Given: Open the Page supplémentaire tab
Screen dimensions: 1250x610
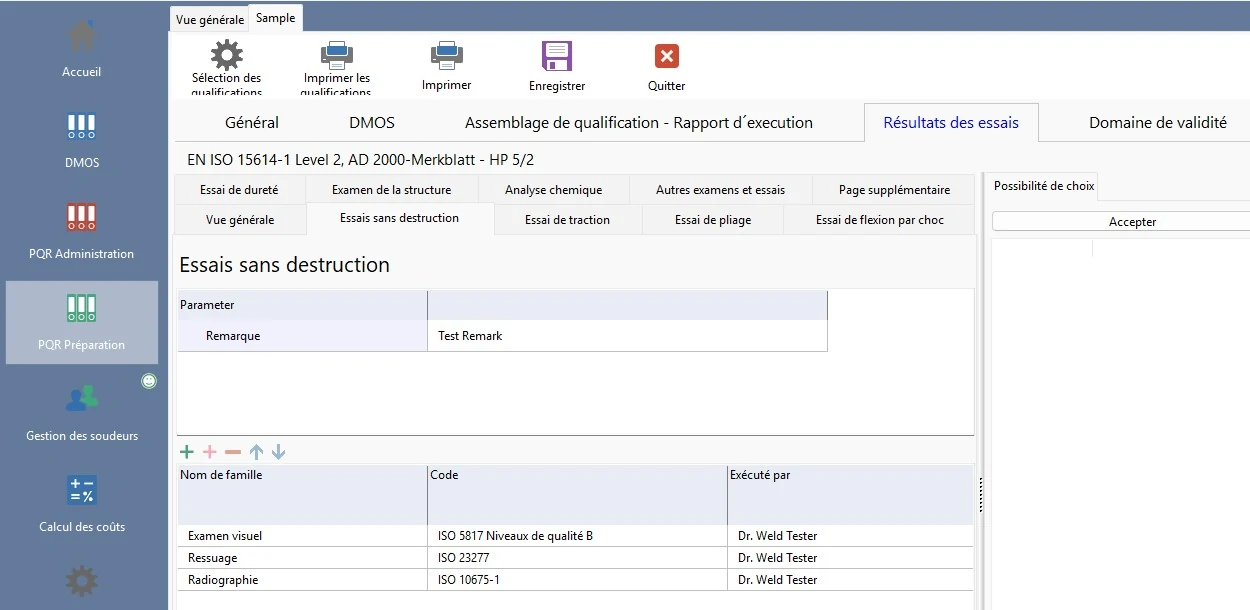Looking at the screenshot, I should point(894,189).
